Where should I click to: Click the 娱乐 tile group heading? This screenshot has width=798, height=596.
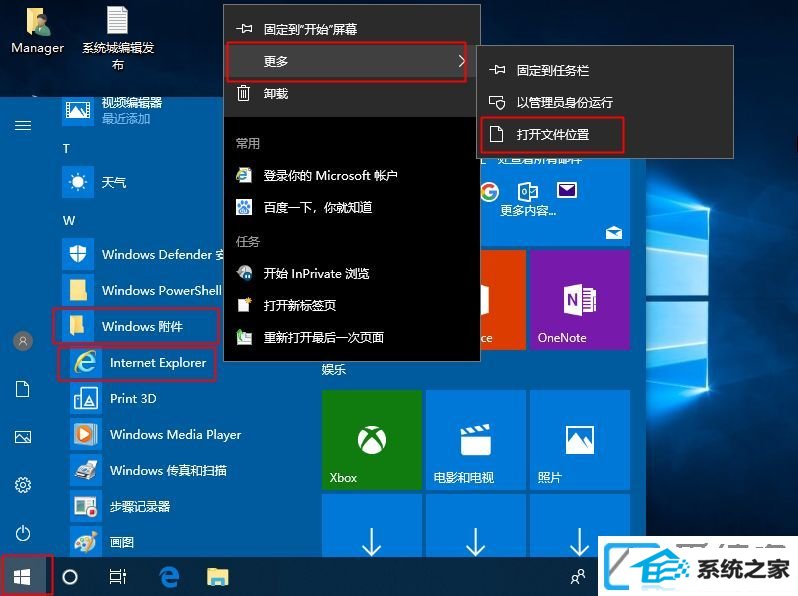point(334,370)
